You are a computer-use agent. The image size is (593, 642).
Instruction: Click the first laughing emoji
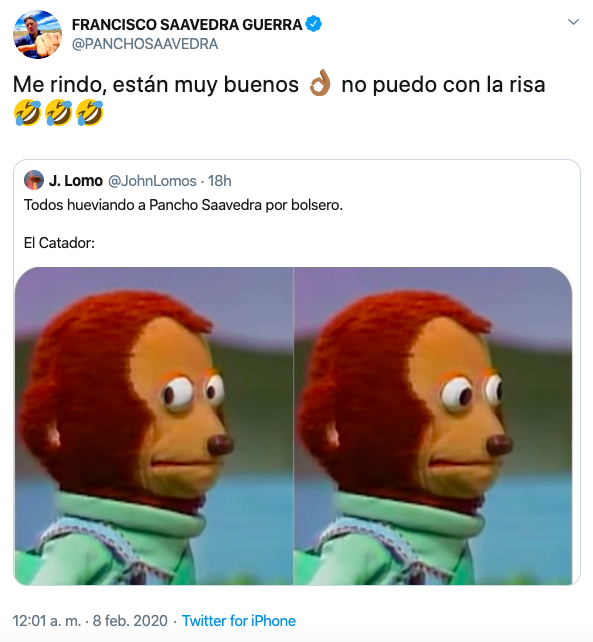click(x=27, y=113)
